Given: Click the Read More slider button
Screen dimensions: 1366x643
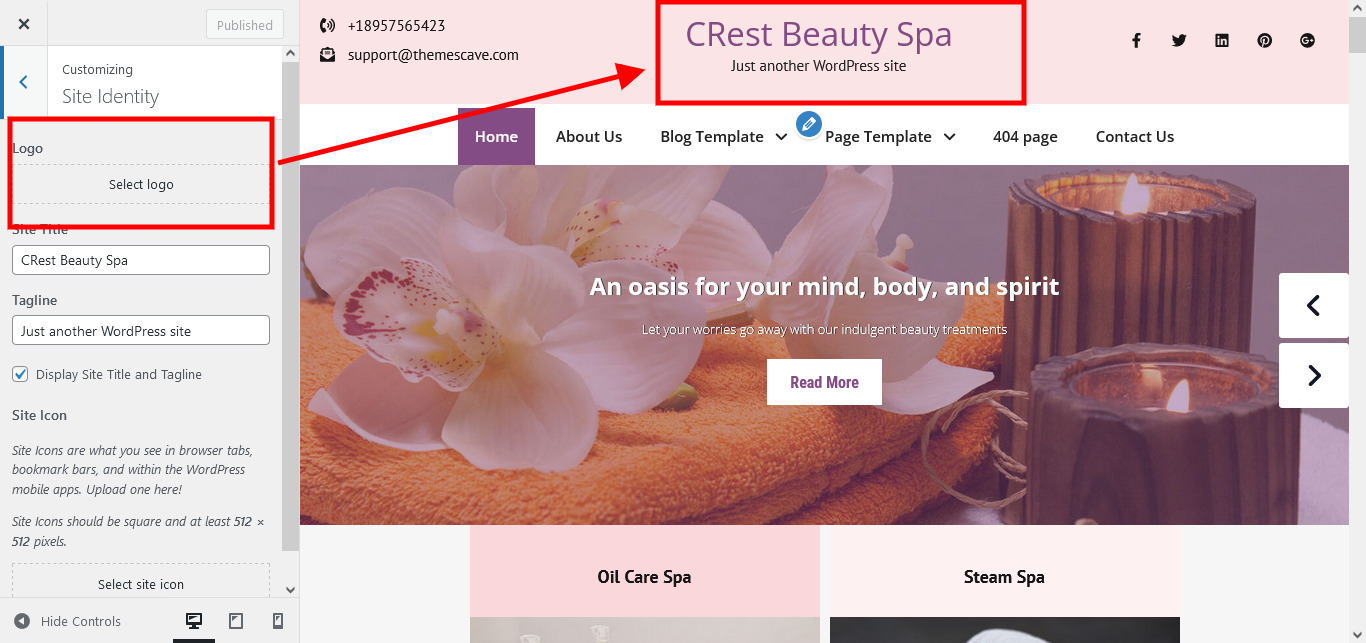Looking at the screenshot, I should point(824,382).
